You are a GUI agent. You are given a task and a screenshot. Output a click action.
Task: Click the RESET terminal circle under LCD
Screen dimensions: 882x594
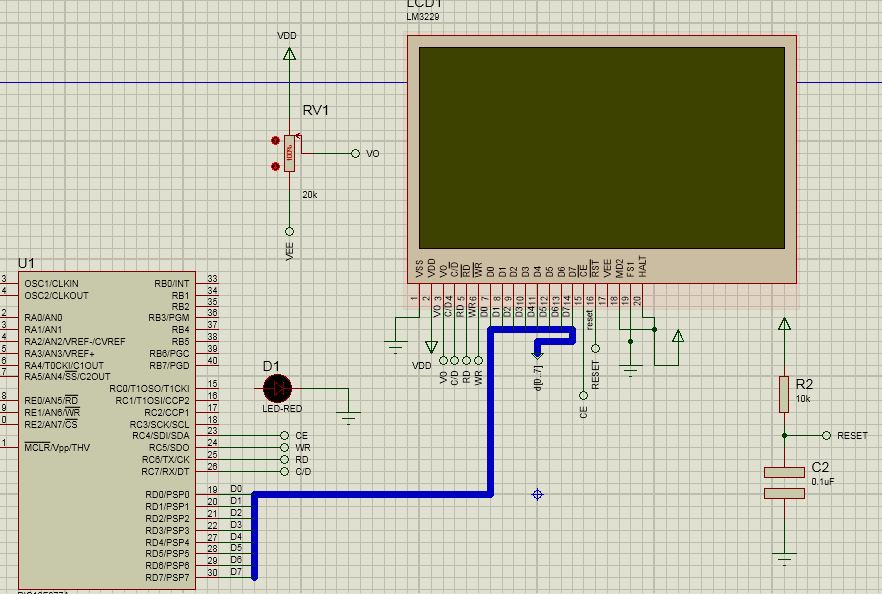click(595, 348)
